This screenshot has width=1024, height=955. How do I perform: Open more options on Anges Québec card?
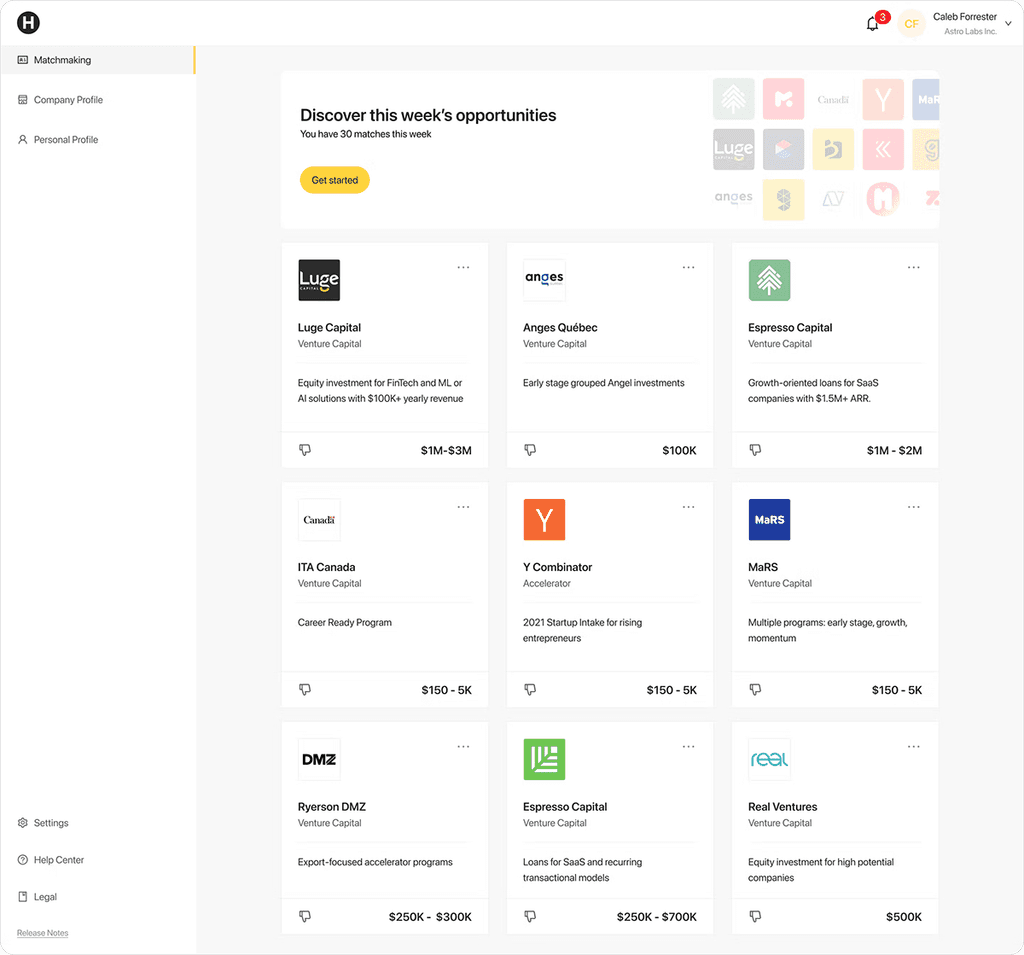point(688,268)
